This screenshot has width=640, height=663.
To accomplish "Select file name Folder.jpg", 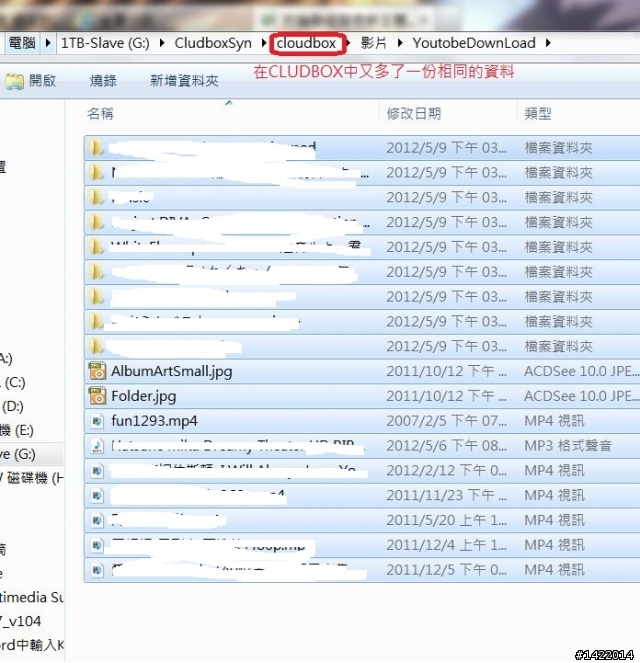I will point(144,396).
